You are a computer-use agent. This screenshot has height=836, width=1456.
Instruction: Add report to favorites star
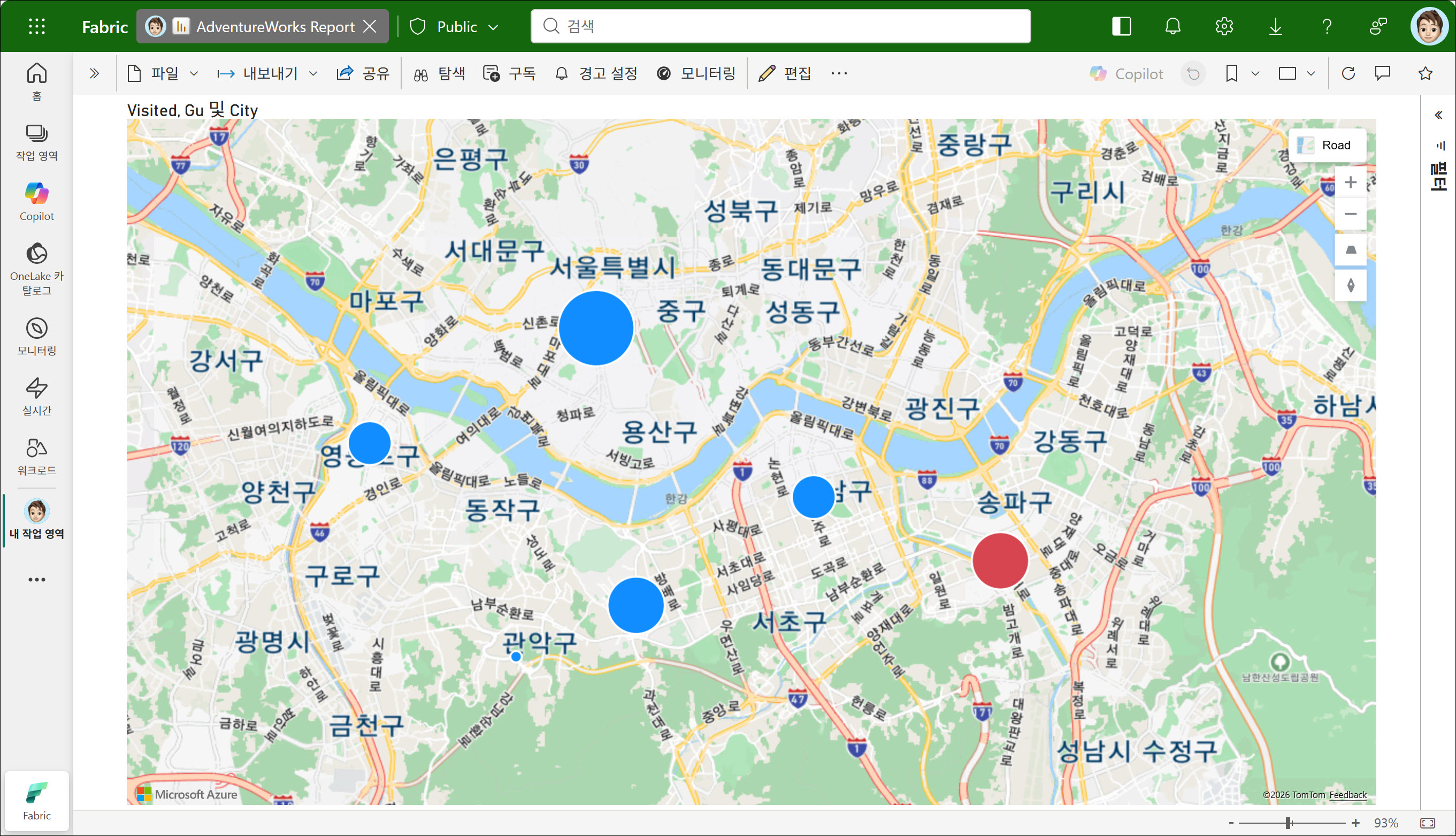pos(1425,73)
